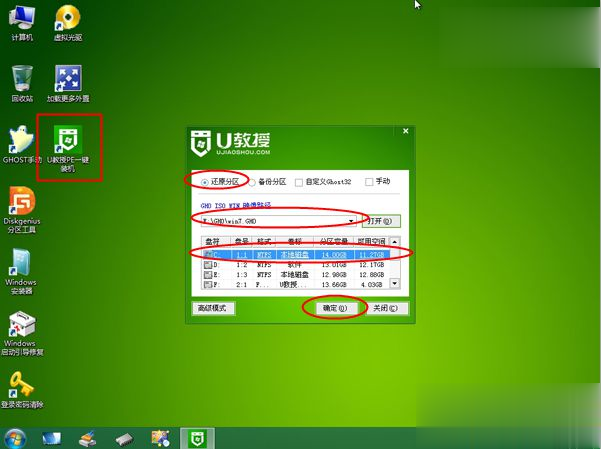Launch U教授PE一键装机 desktop shortcut
Screen dimensions: 601x449
point(68,149)
